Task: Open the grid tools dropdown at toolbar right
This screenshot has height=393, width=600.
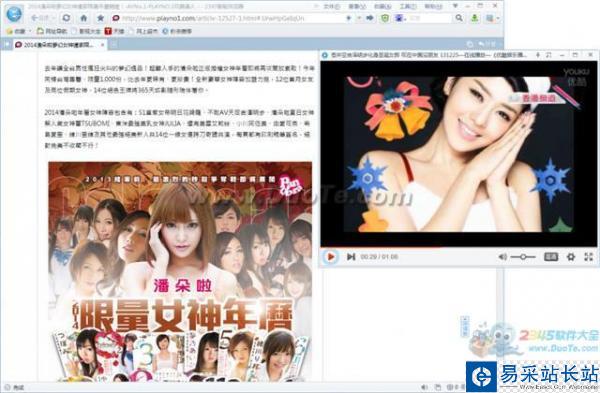Action: pos(492,18)
